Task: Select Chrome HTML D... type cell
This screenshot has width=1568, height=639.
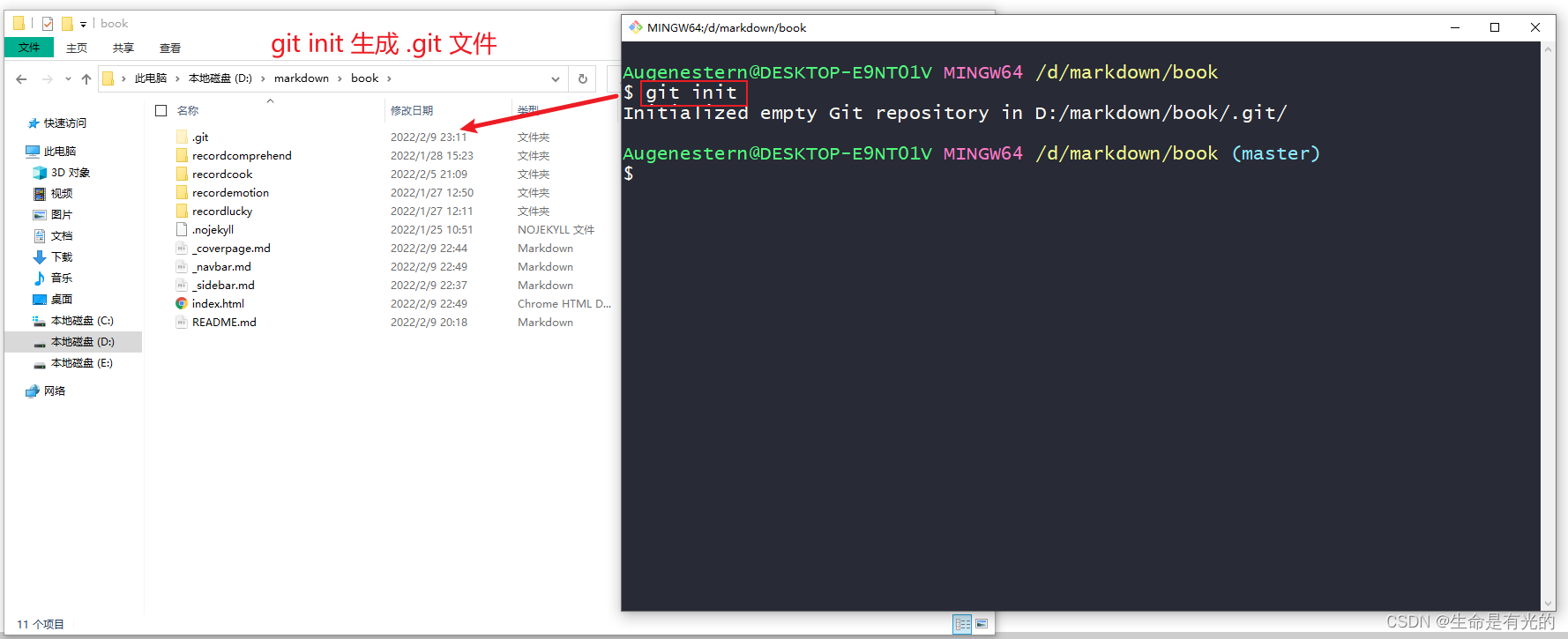Action: (564, 304)
